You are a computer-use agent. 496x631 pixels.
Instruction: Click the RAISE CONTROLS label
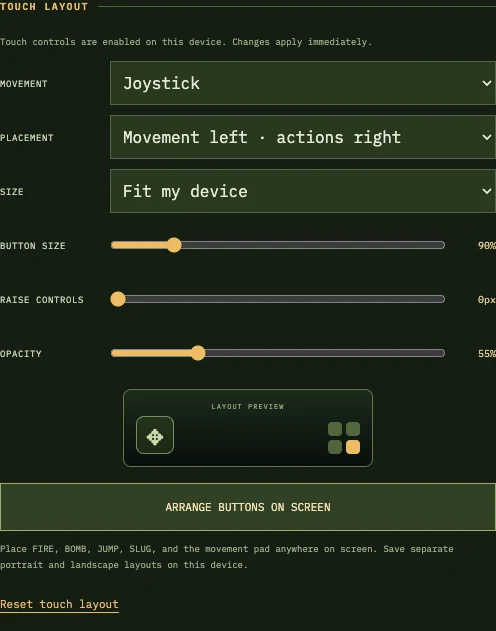tap(42, 300)
